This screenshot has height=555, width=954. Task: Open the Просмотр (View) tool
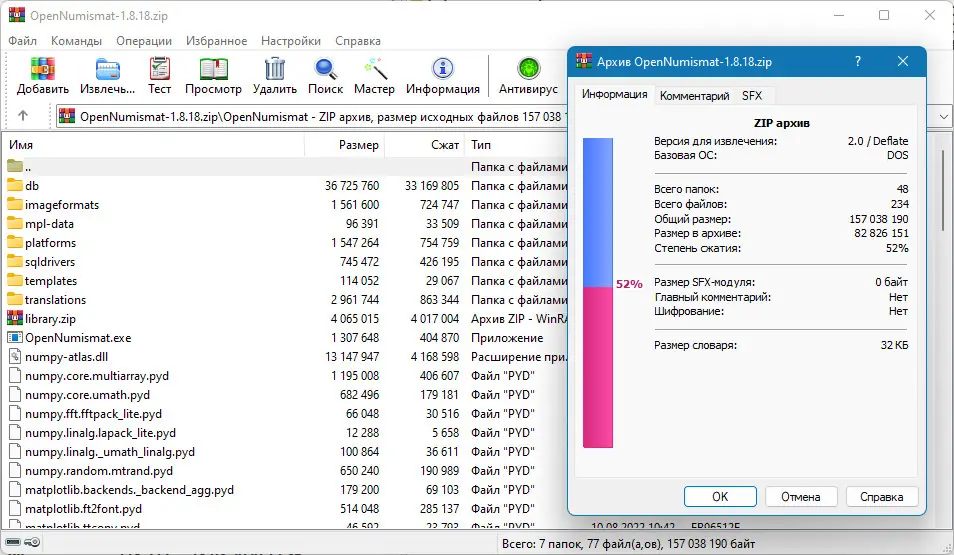[213, 69]
